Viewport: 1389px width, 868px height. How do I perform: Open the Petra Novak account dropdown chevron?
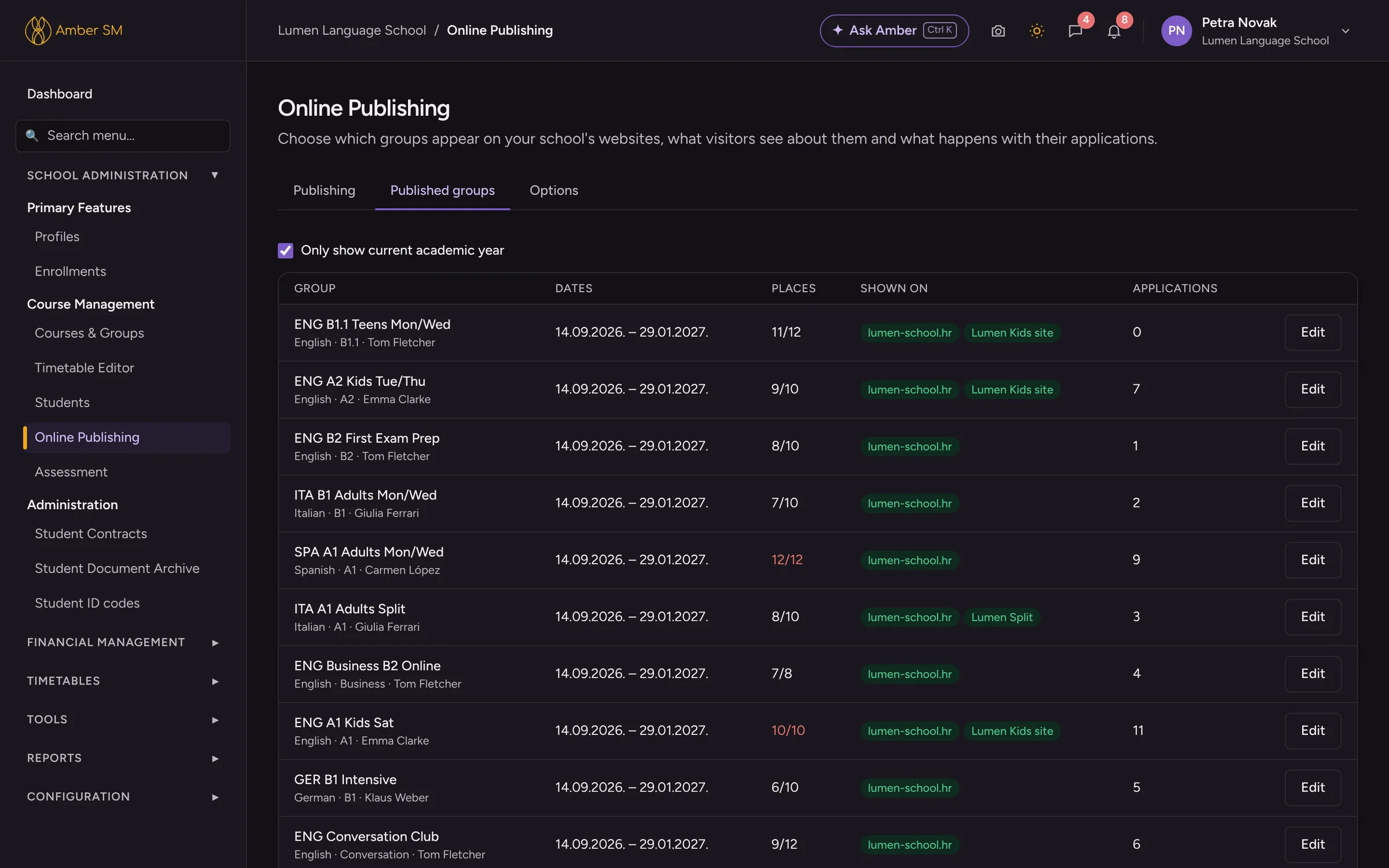(1346, 31)
